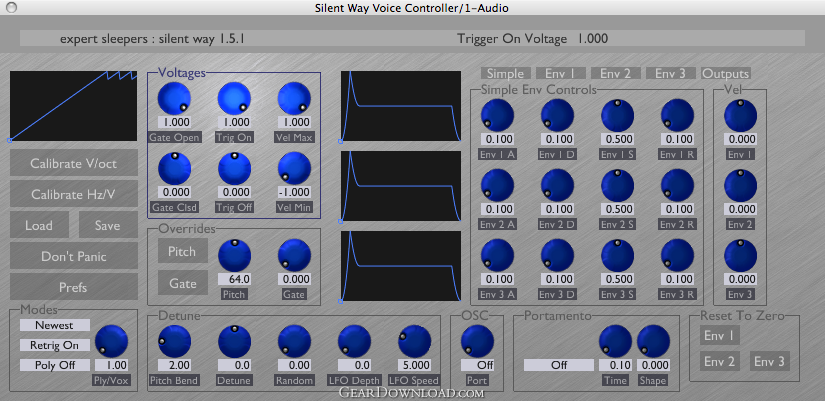Click the Vel Max knob
Viewport: 825px width, 401px height.
[294, 99]
